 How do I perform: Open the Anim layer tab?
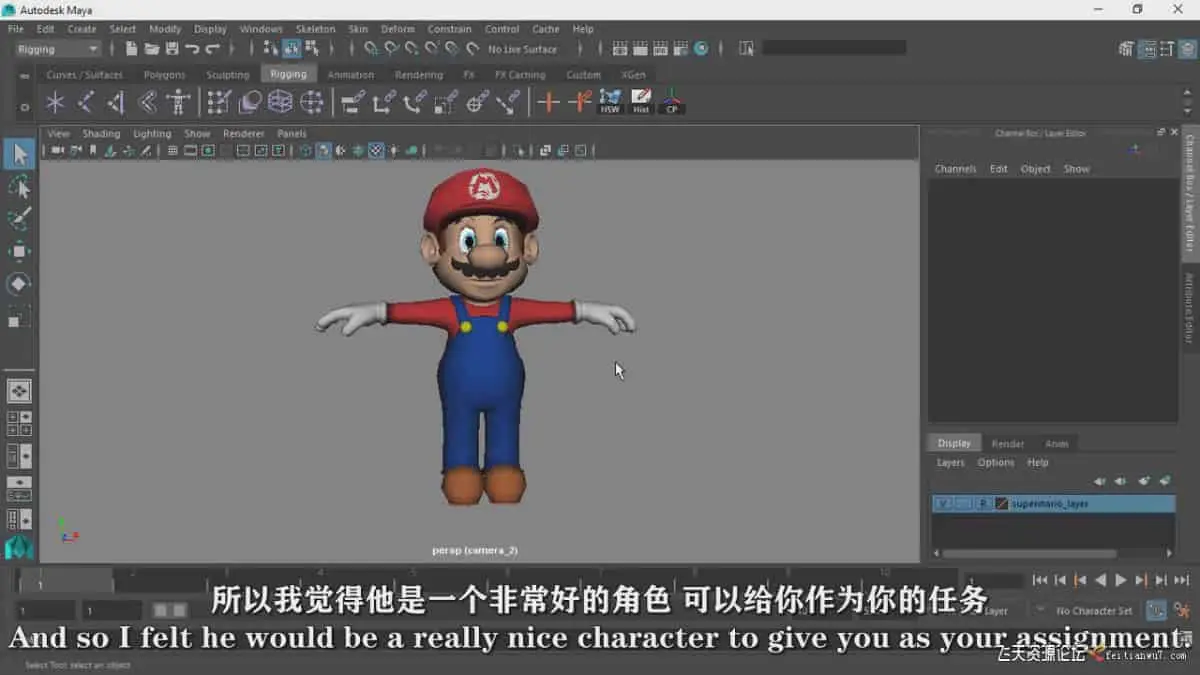[1057, 444]
